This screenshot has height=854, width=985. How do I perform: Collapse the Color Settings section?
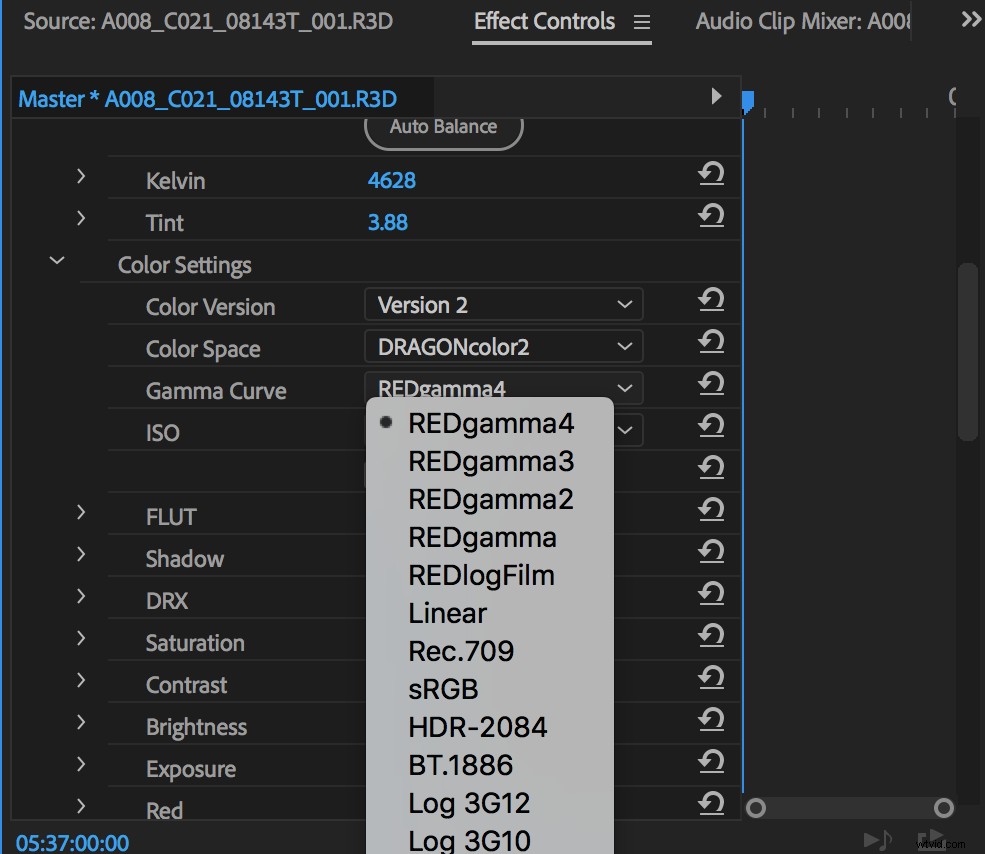click(x=56, y=260)
